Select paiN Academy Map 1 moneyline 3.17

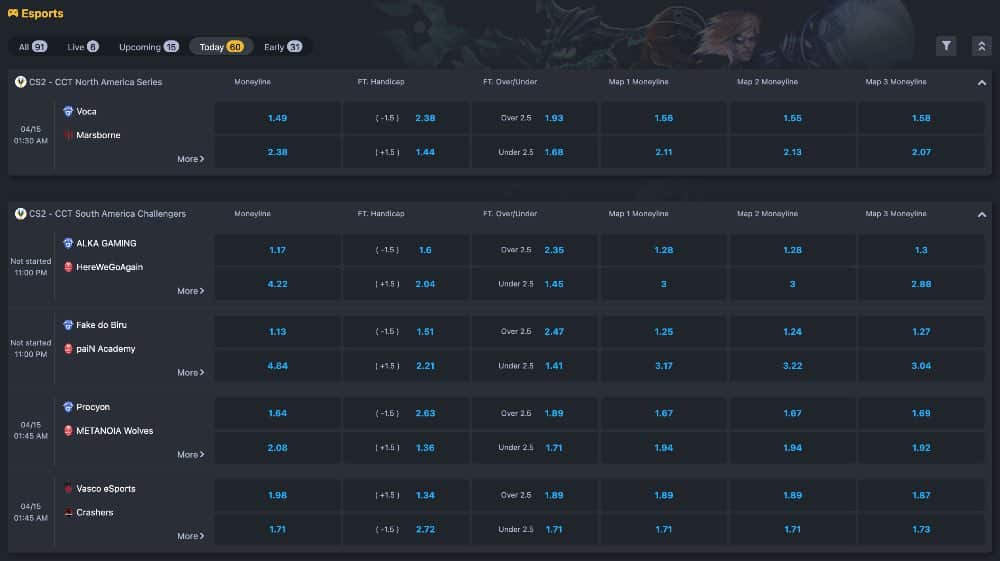[x=663, y=365]
